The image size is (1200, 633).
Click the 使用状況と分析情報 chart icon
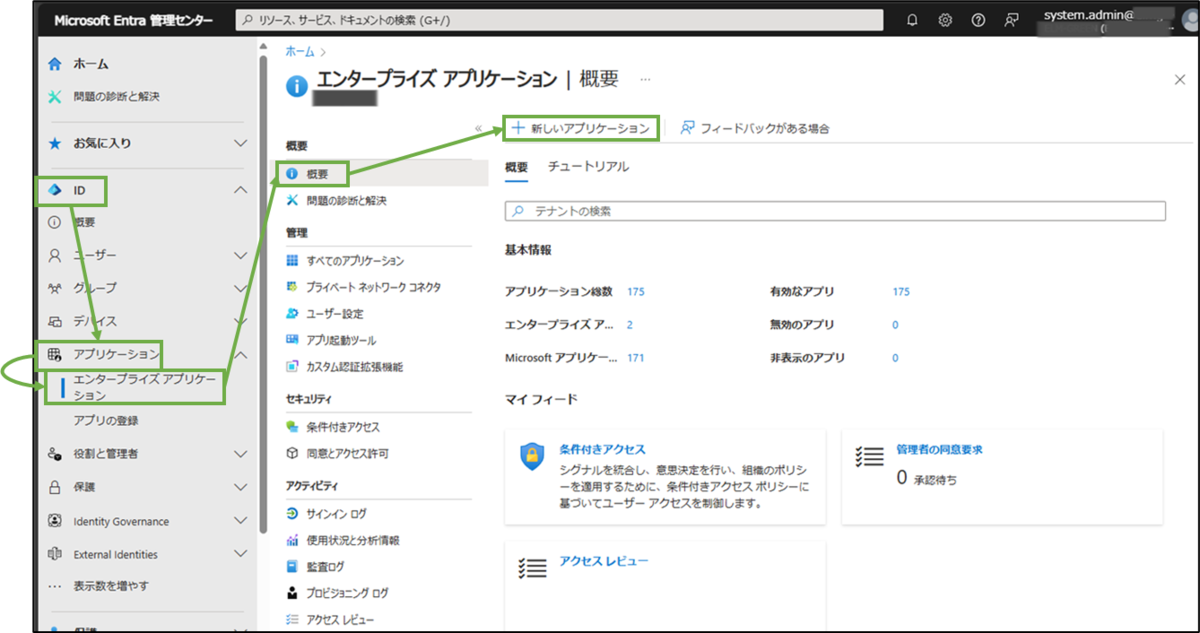(x=292, y=540)
